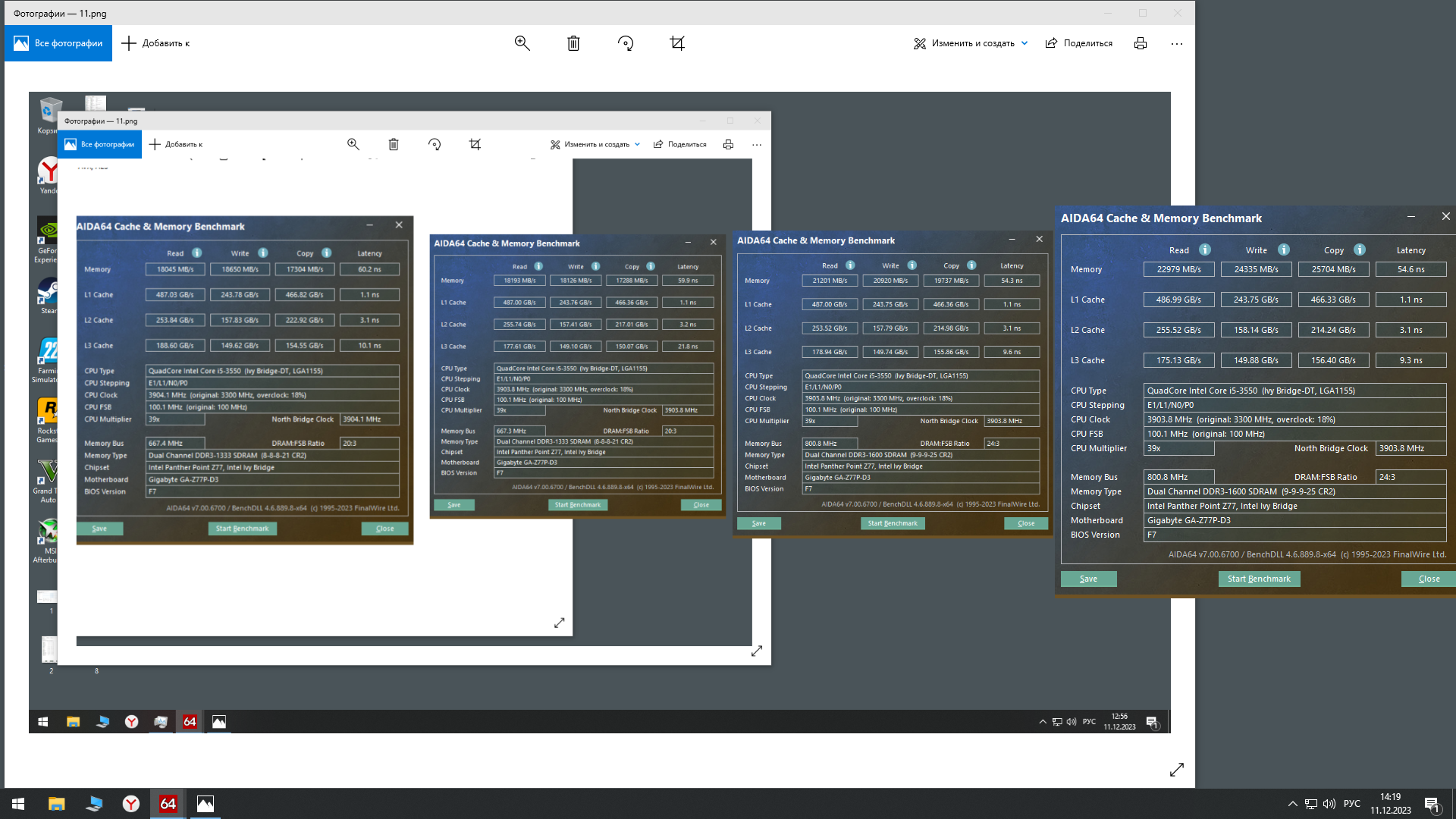Show hidden tray icons chevron

pos(1292,804)
